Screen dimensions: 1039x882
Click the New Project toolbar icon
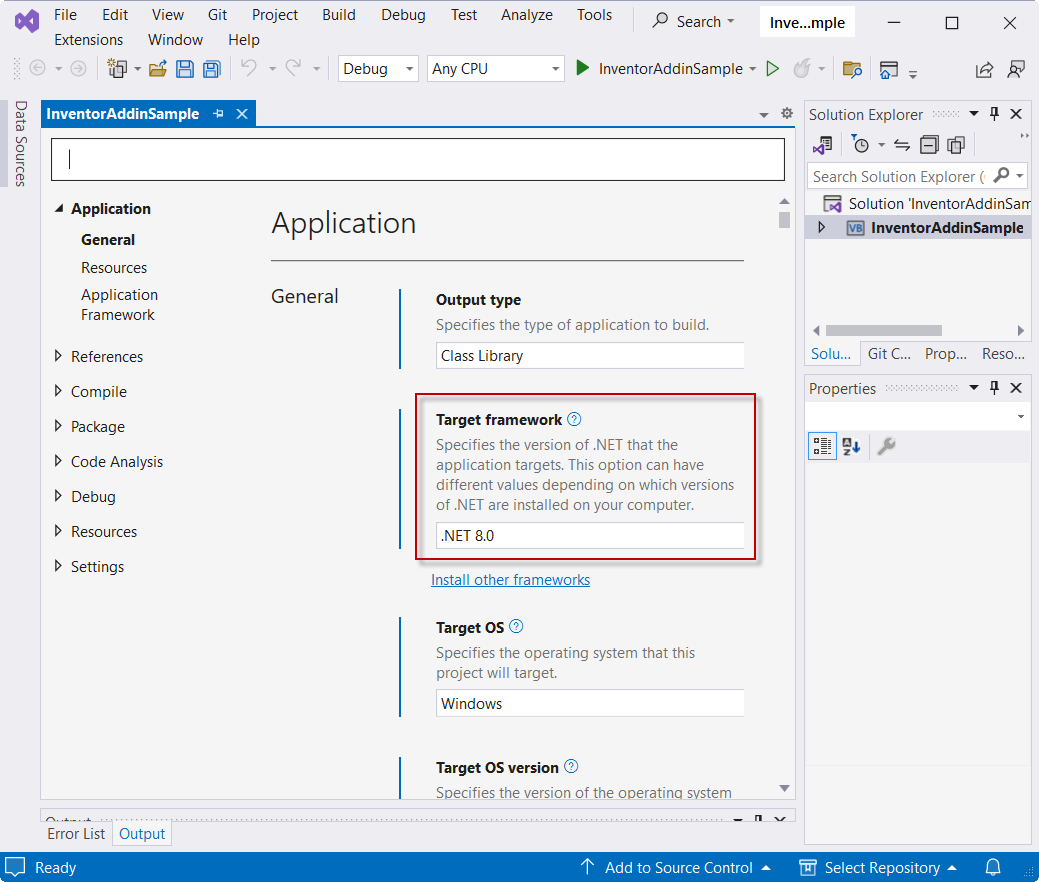(117, 68)
